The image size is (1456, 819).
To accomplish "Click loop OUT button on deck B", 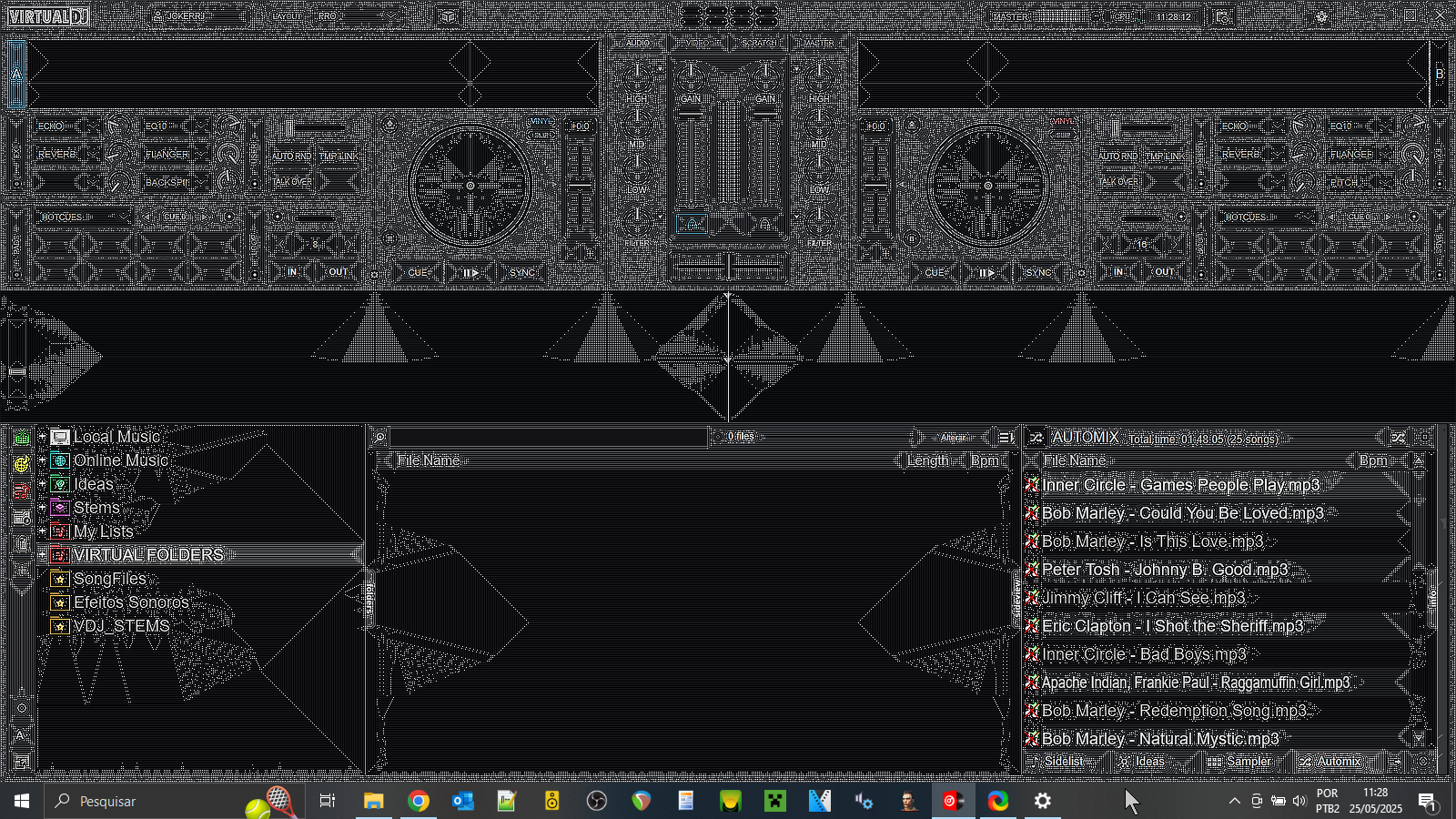I will click(x=1165, y=272).
